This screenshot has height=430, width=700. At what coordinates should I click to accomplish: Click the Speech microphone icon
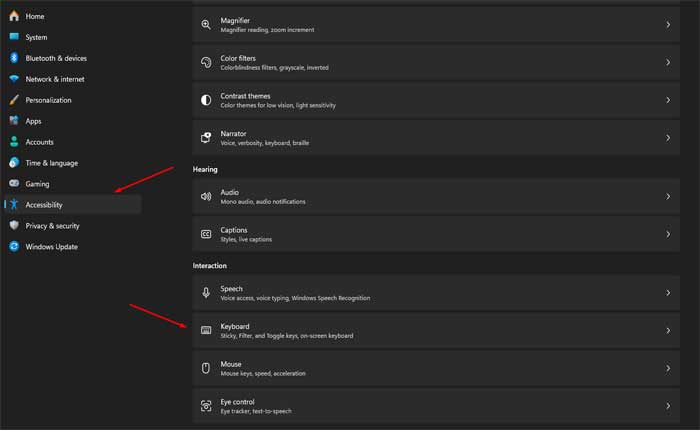(206, 293)
